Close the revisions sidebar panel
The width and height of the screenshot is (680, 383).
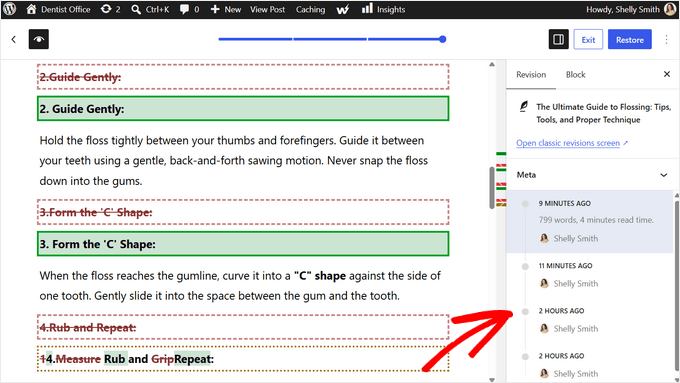coord(667,74)
